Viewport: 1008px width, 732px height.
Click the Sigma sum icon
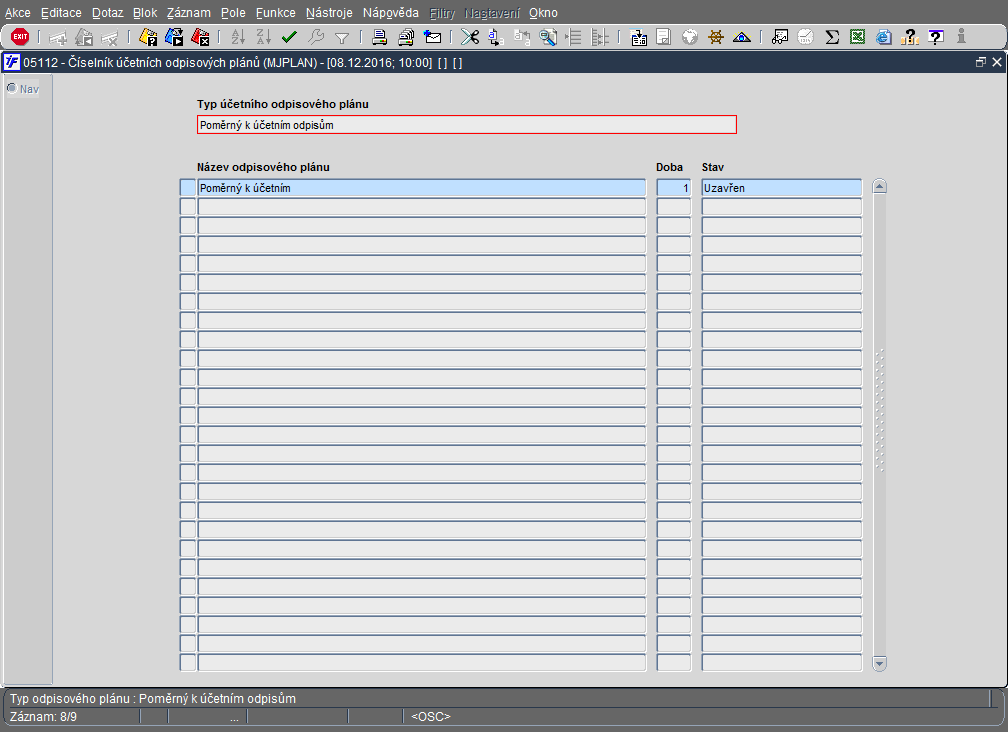[832, 37]
